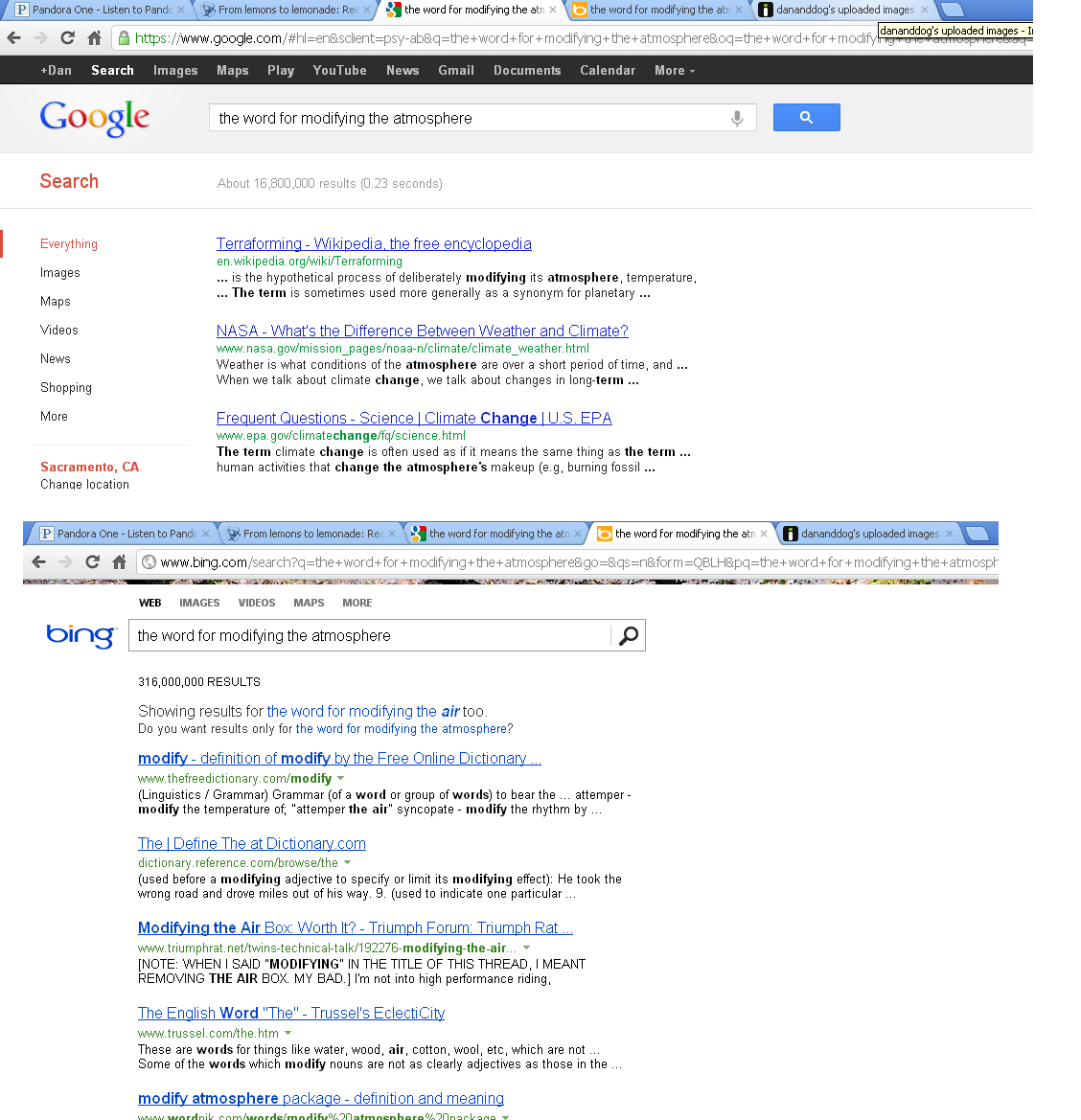Open MORE menu in Bing navigation
The image size is (1081, 1120).
(357, 603)
